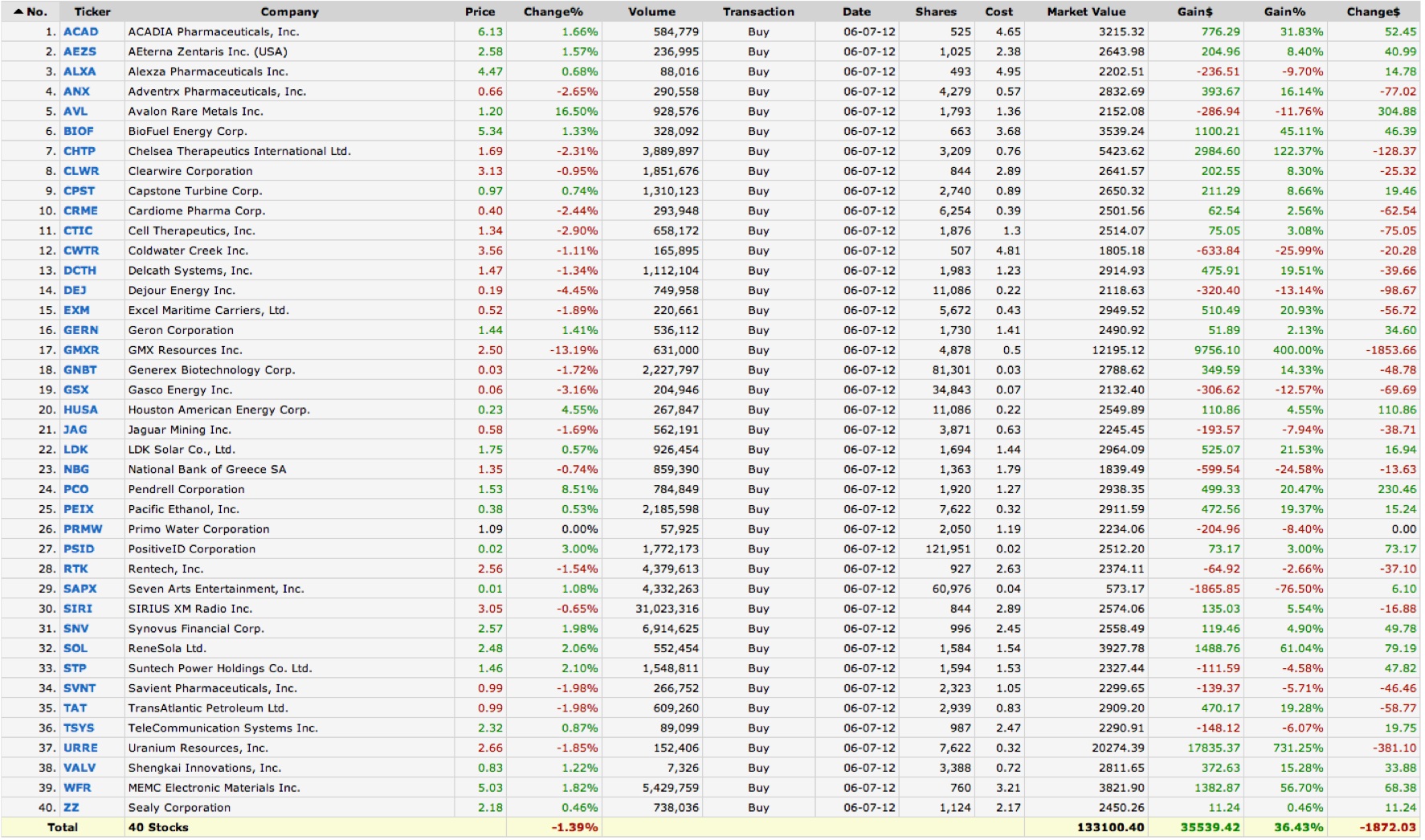This screenshot has width=1425, height=840.
Task: Open the AVL ticker link
Action: 76,112
